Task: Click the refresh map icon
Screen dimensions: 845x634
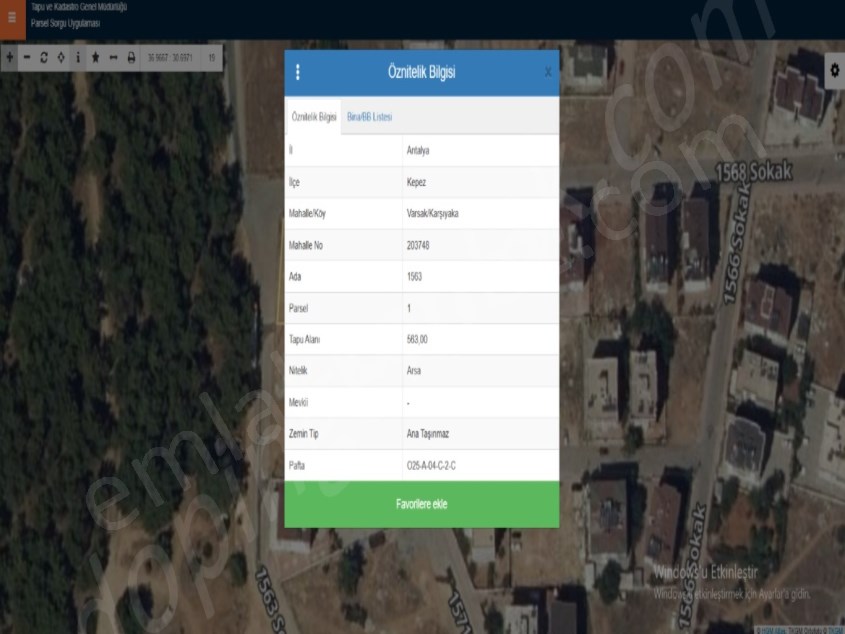Action: tap(44, 57)
